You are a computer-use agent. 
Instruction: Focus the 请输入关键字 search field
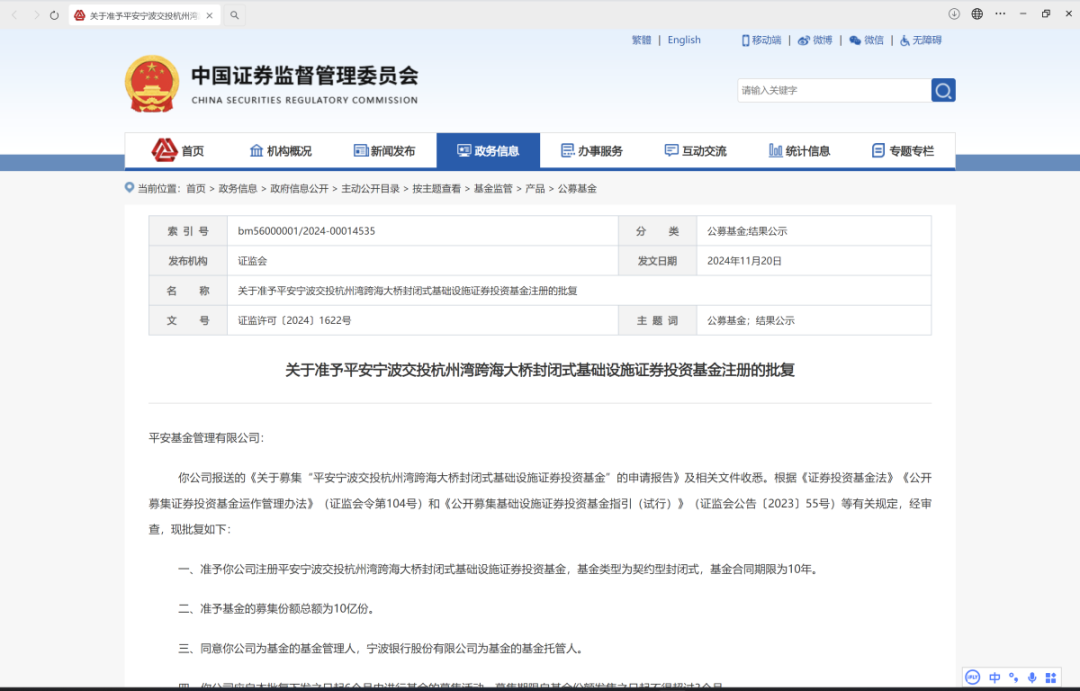pos(833,90)
